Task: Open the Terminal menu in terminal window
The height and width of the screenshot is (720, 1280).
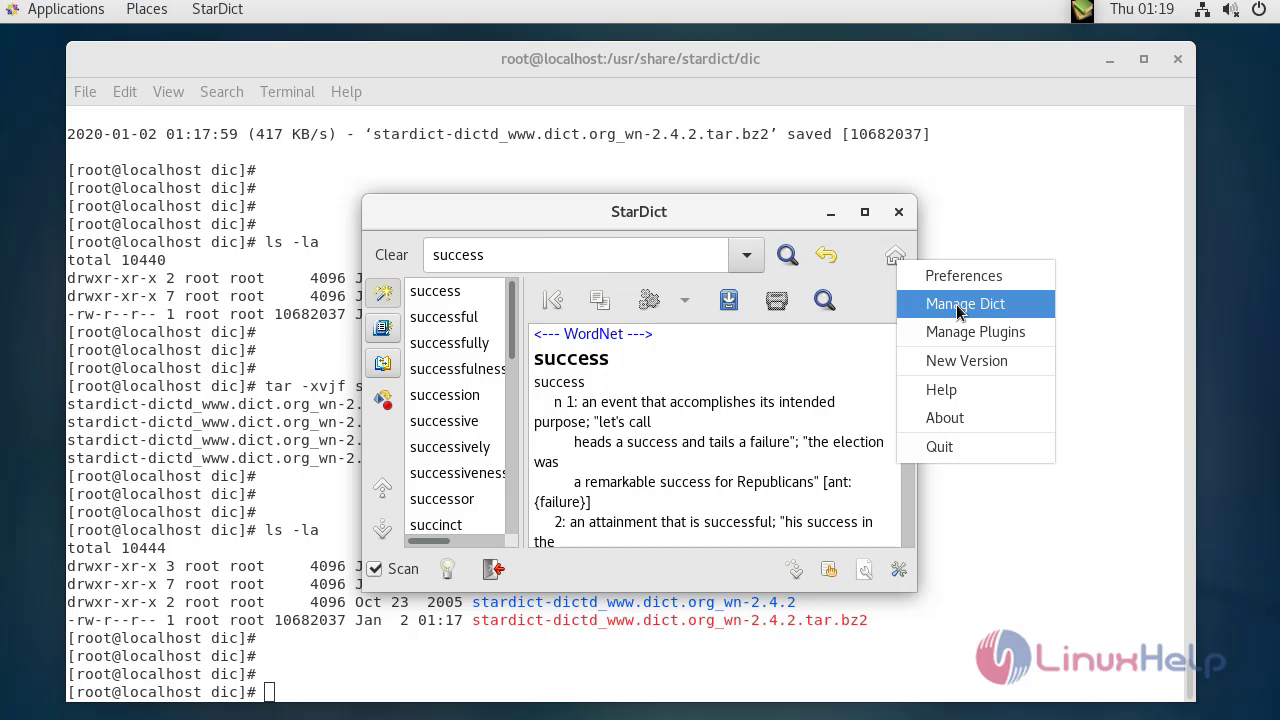Action: (287, 92)
